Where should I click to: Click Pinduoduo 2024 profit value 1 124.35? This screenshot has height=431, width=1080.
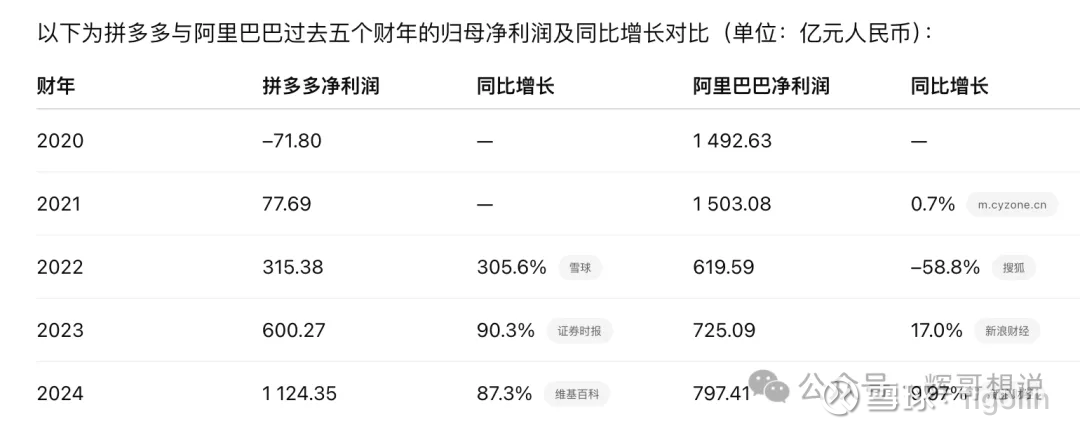click(x=300, y=395)
